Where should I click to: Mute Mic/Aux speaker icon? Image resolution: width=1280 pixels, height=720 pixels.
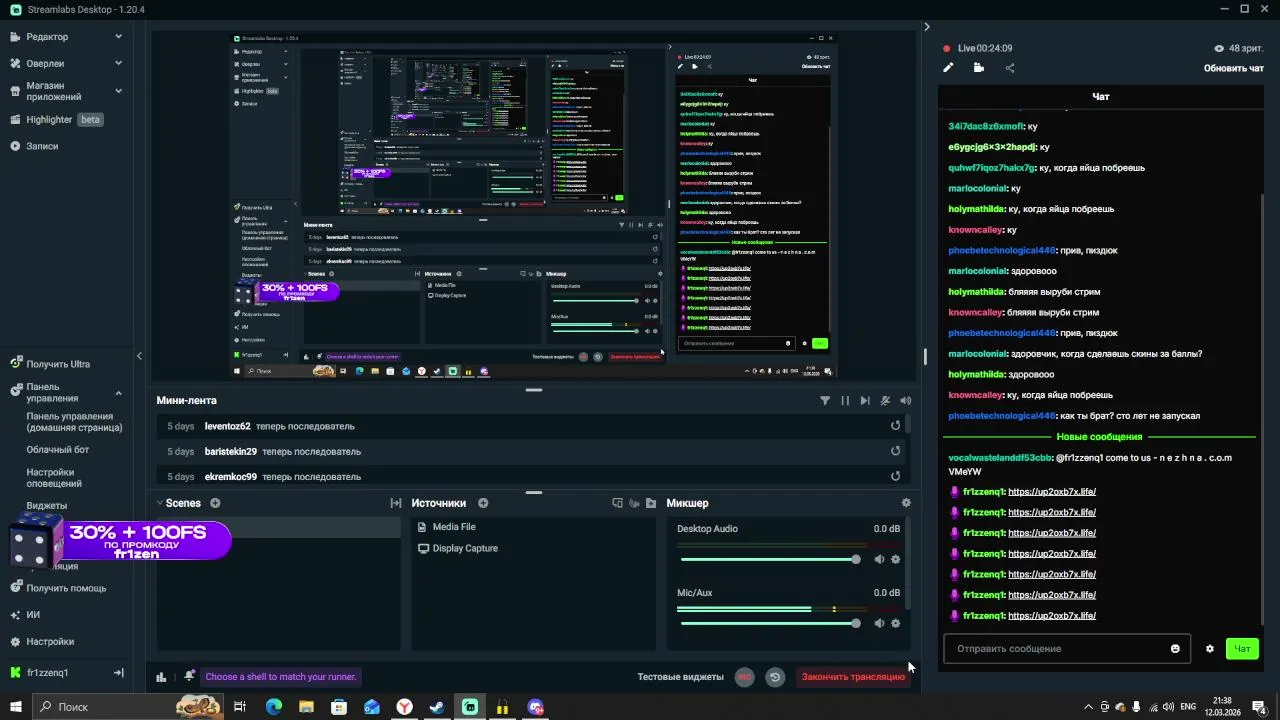[x=879, y=623]
